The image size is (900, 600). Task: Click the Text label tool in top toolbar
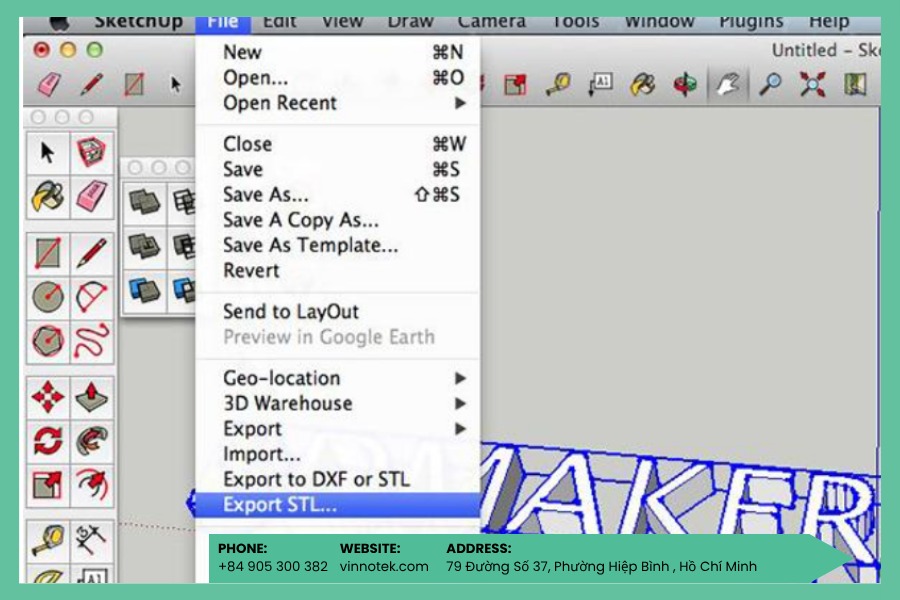click(600, 84)
